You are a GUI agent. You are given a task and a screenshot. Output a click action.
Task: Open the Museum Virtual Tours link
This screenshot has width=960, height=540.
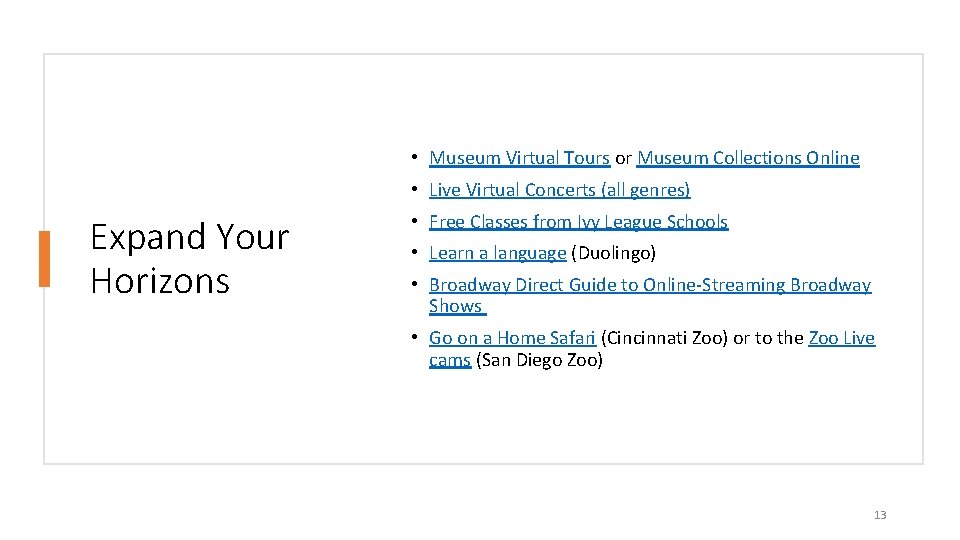pyautogui.click(x=519, y=158)
